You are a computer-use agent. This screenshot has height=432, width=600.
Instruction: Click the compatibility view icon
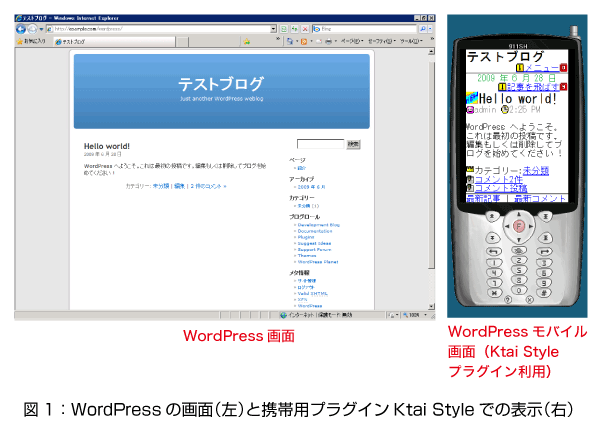point(284,29)
